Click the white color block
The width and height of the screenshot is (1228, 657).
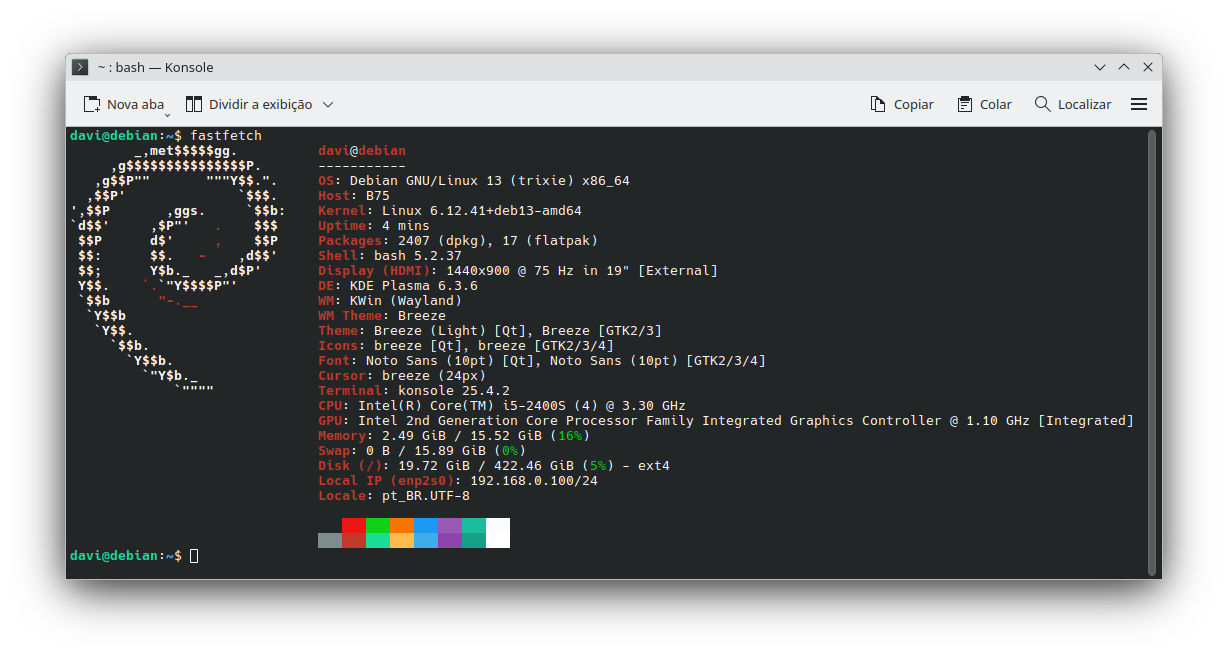coord(497,532)
